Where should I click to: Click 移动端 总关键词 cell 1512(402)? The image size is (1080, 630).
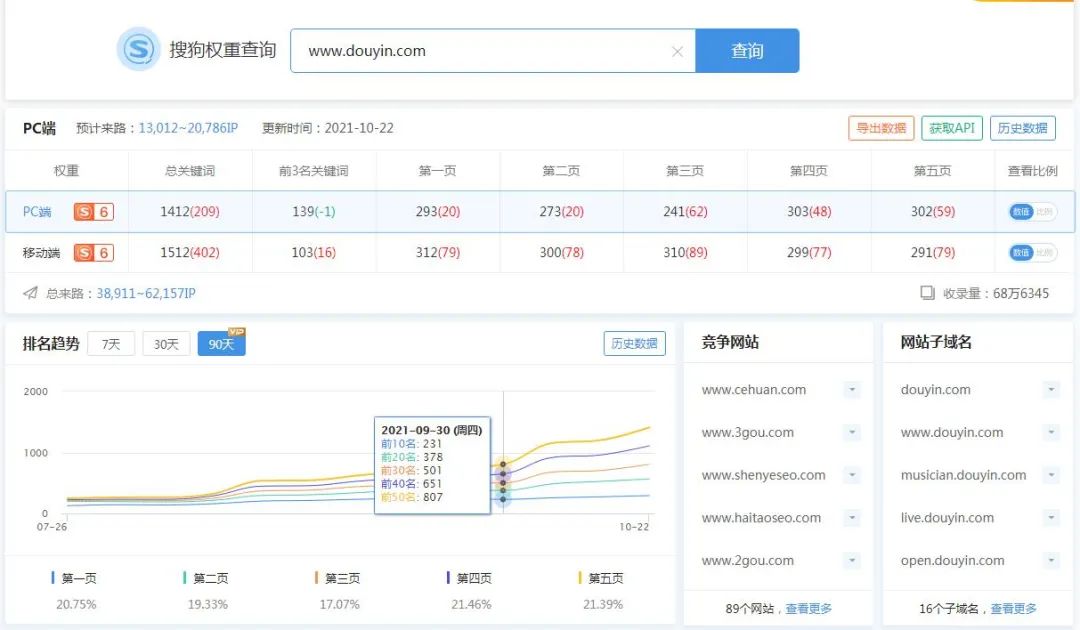[x=189, y=253]
